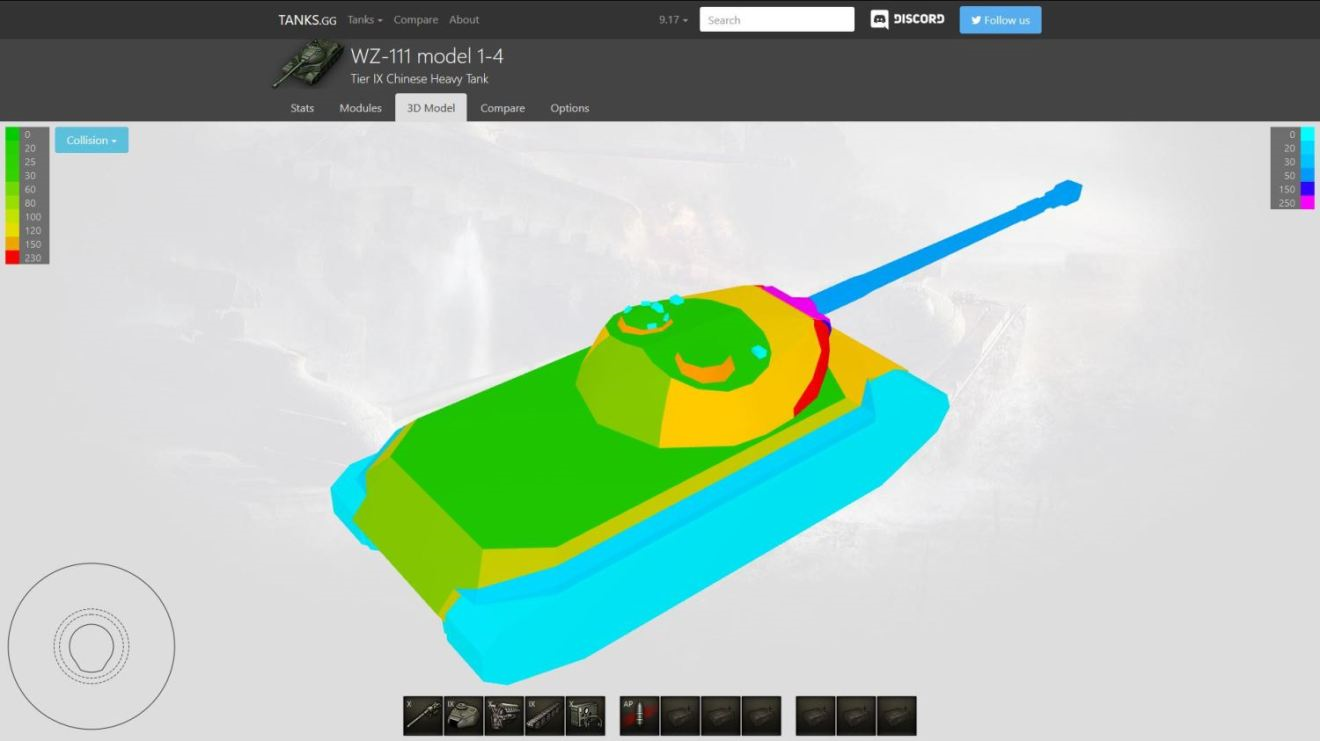The width and height of the screenshot is (1320, 741).
Task: Click the red 230 armor legend swatch
Action: (x=12, y=258)
